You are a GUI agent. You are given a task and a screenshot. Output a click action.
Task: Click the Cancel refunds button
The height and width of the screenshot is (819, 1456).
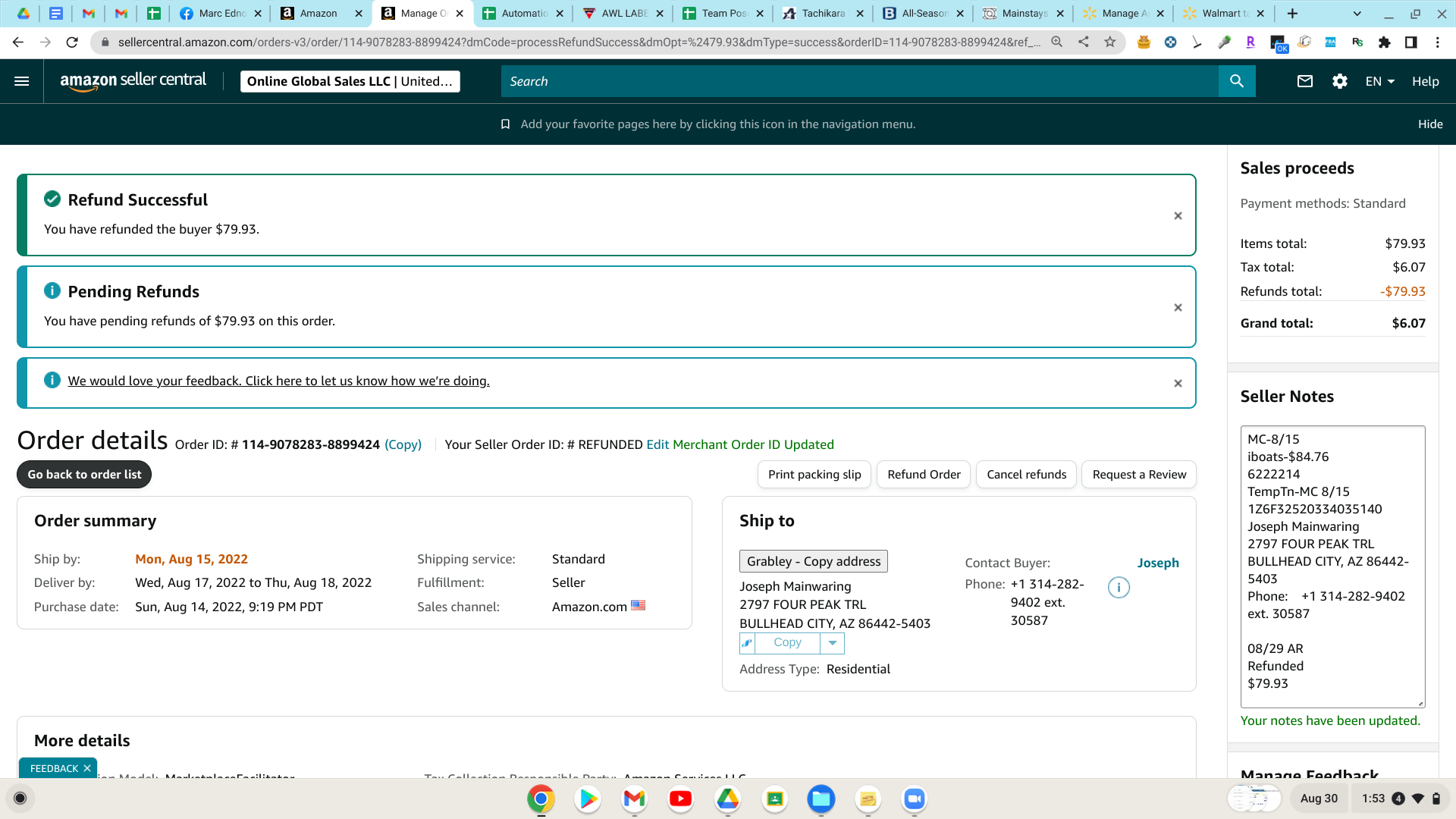1026,475
